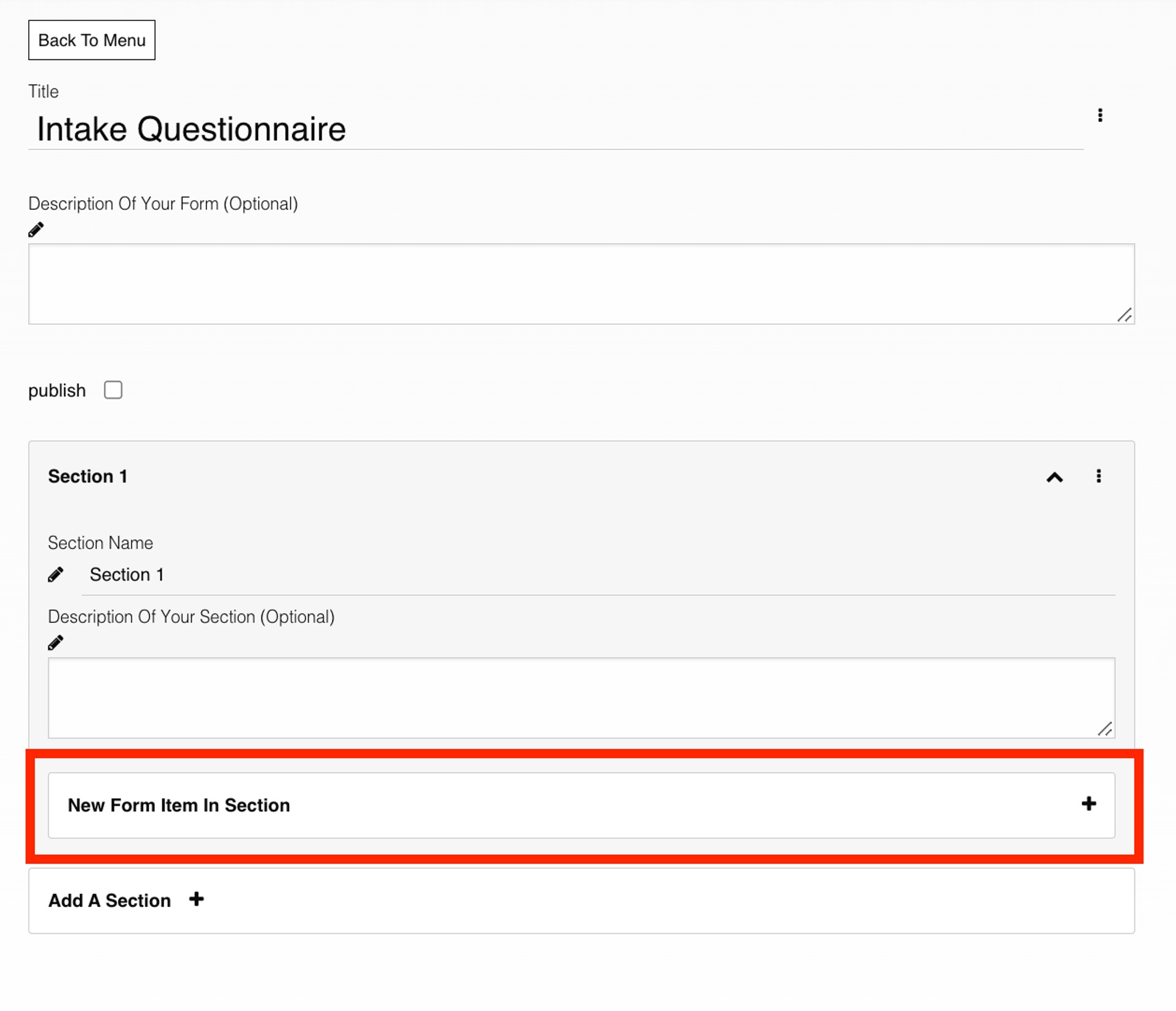Screen dimensions: 1176x1011
Task: Click the section description pencil icon
Action: (x=56, y=643)
